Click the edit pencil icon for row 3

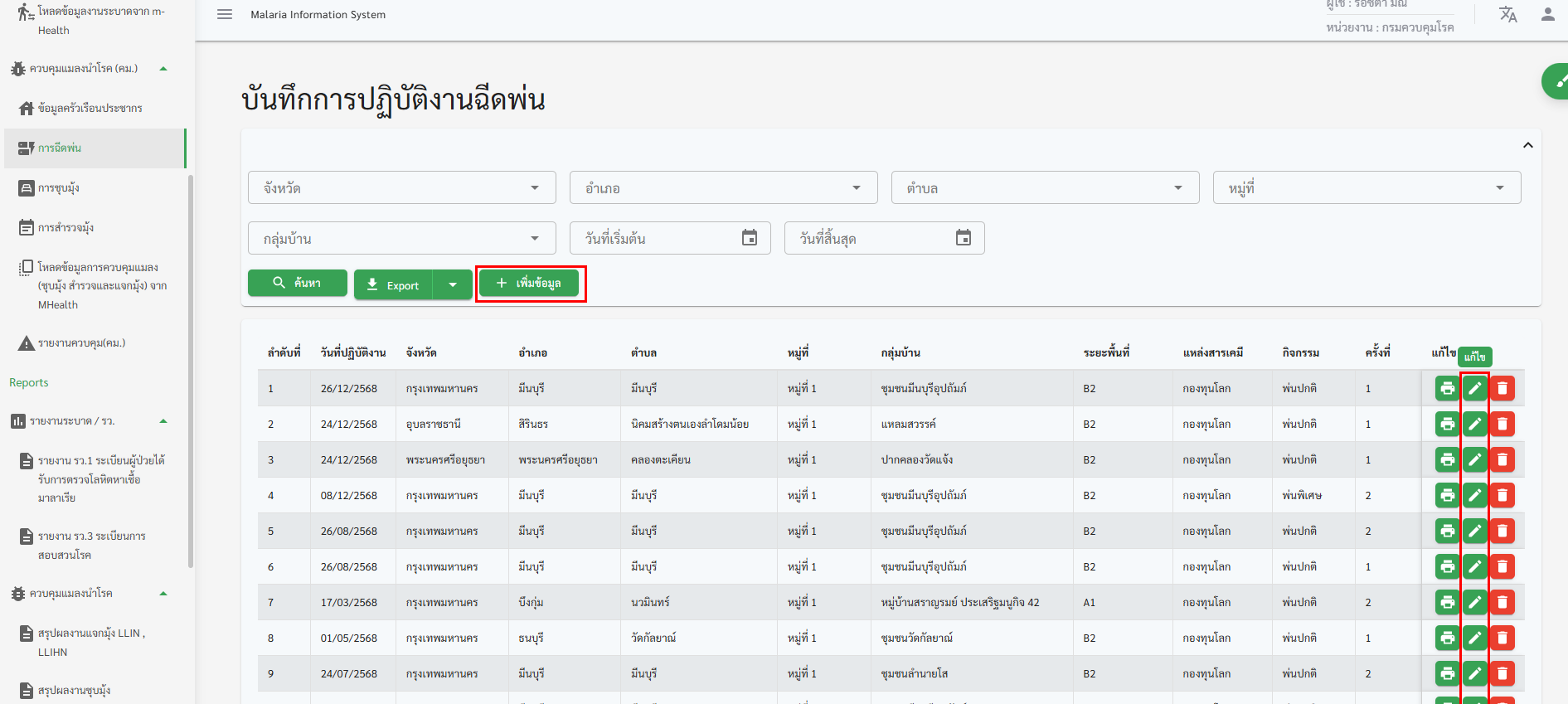pos(1474,459)
